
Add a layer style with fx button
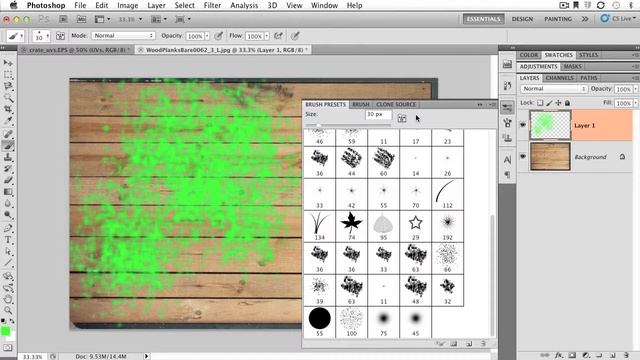coord(558,356)
